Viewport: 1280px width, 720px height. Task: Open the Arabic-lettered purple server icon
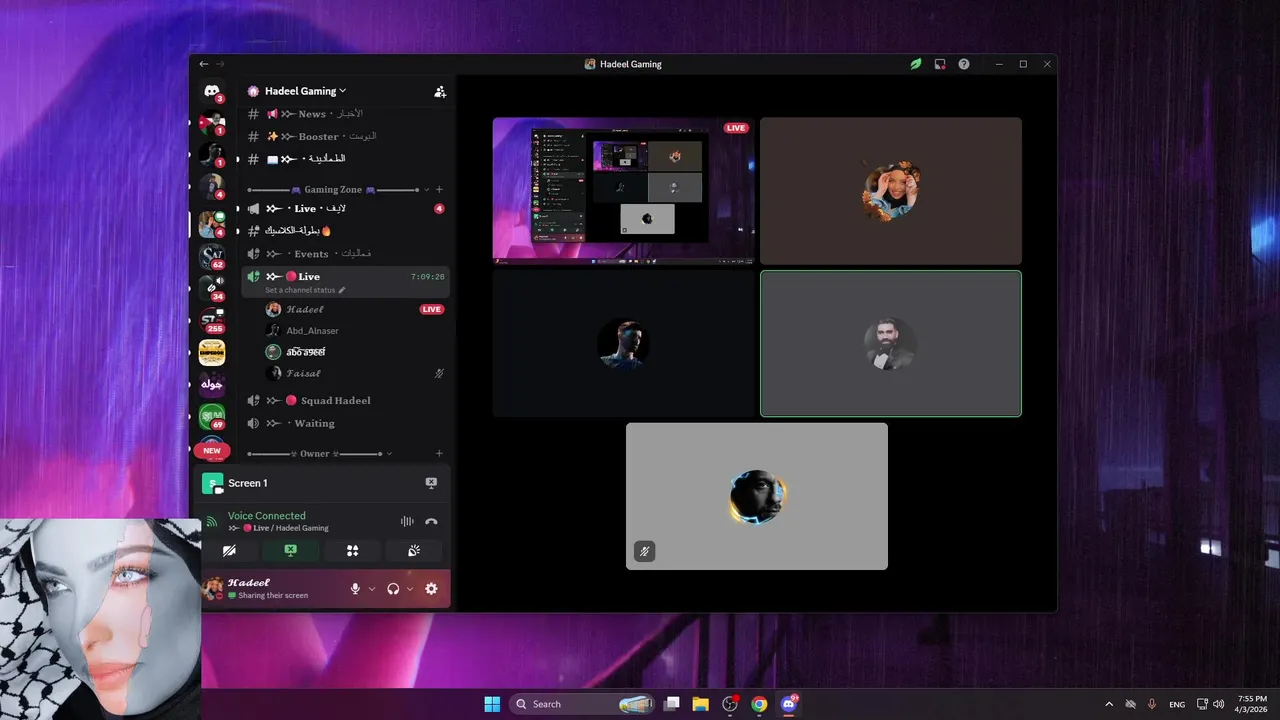tap(212, 385)
